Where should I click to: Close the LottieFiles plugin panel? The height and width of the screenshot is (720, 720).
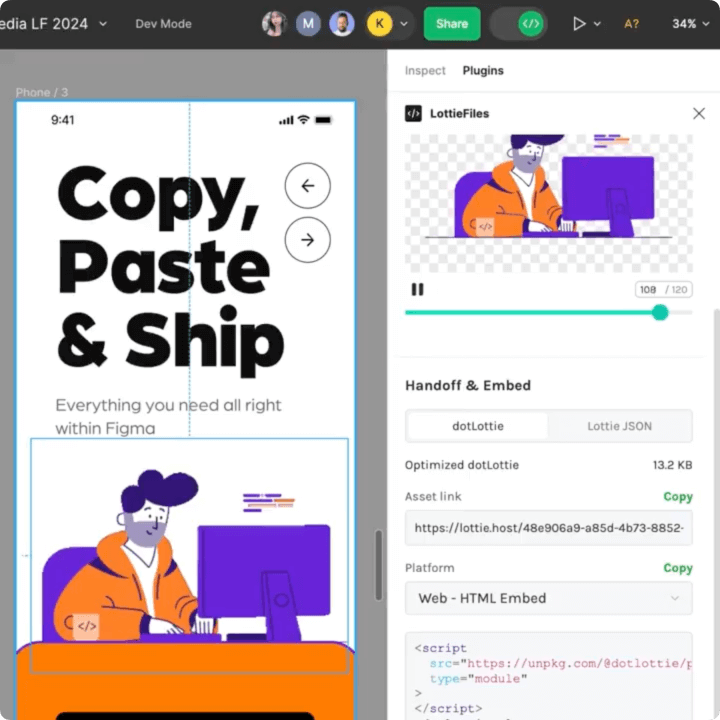699,114
